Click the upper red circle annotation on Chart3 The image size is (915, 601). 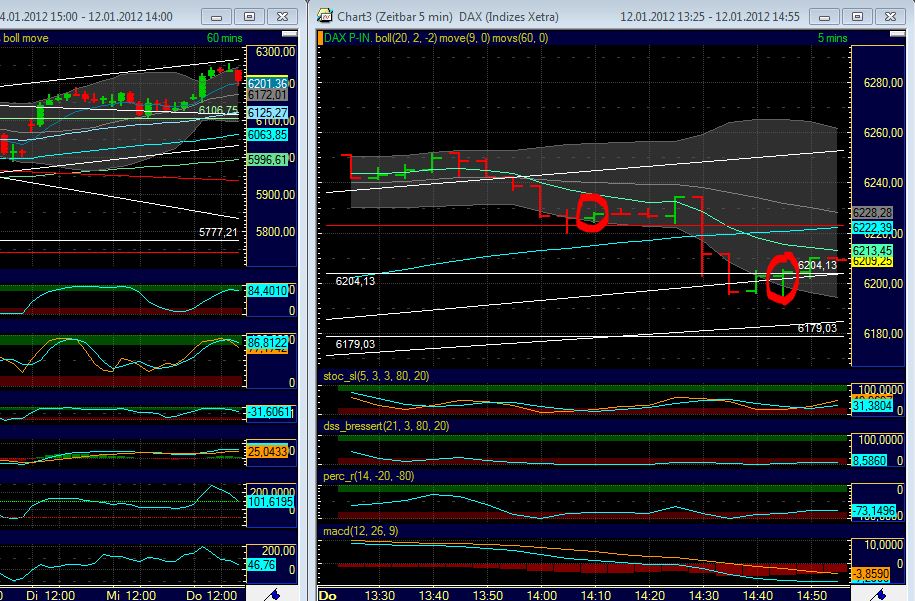pos(591,212)
